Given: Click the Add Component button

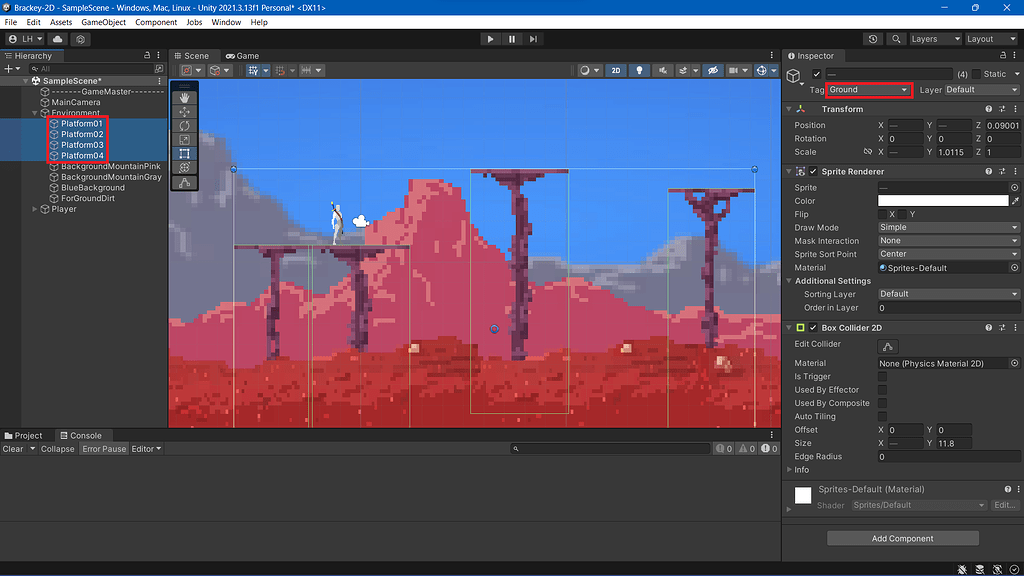Looking at the screenshot, I should click(x=901, y=538).
